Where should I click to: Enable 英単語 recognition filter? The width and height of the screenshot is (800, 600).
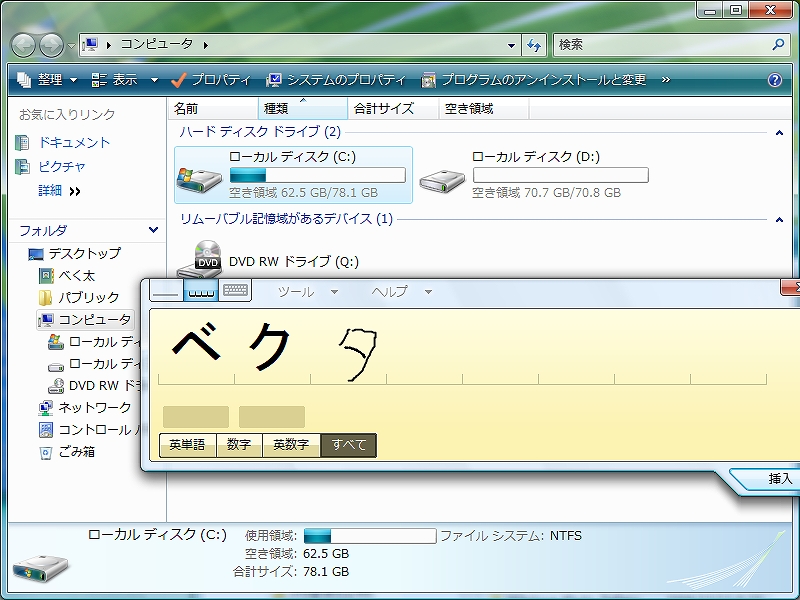tap(187, 445)
